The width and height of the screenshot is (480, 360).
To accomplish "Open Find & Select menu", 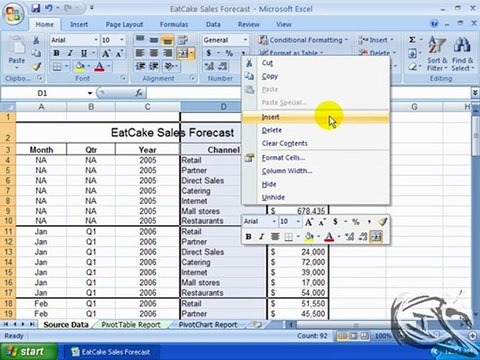I will (x=463, y=53).
